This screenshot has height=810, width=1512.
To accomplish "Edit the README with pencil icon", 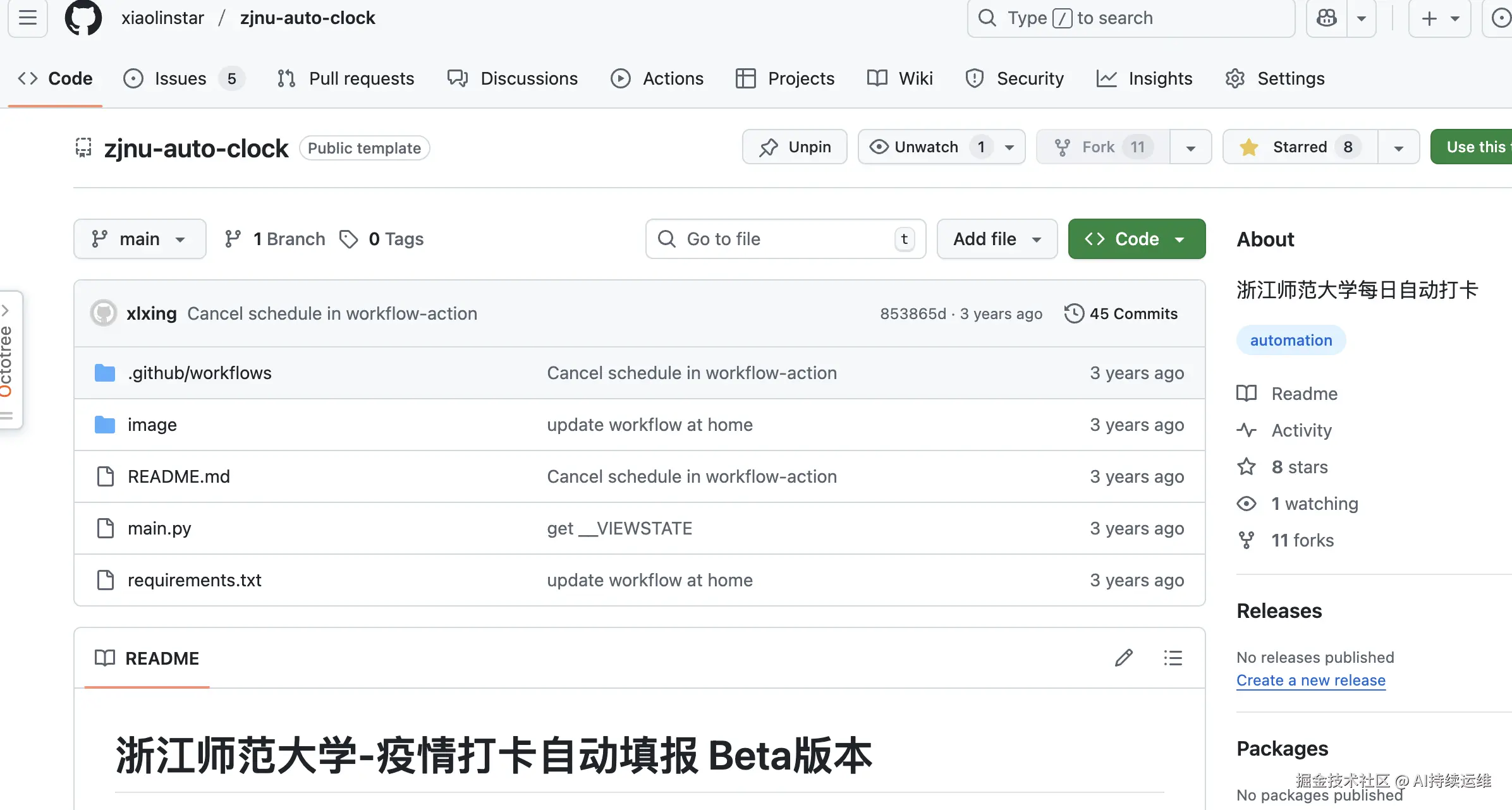I will click(1124, 658).
